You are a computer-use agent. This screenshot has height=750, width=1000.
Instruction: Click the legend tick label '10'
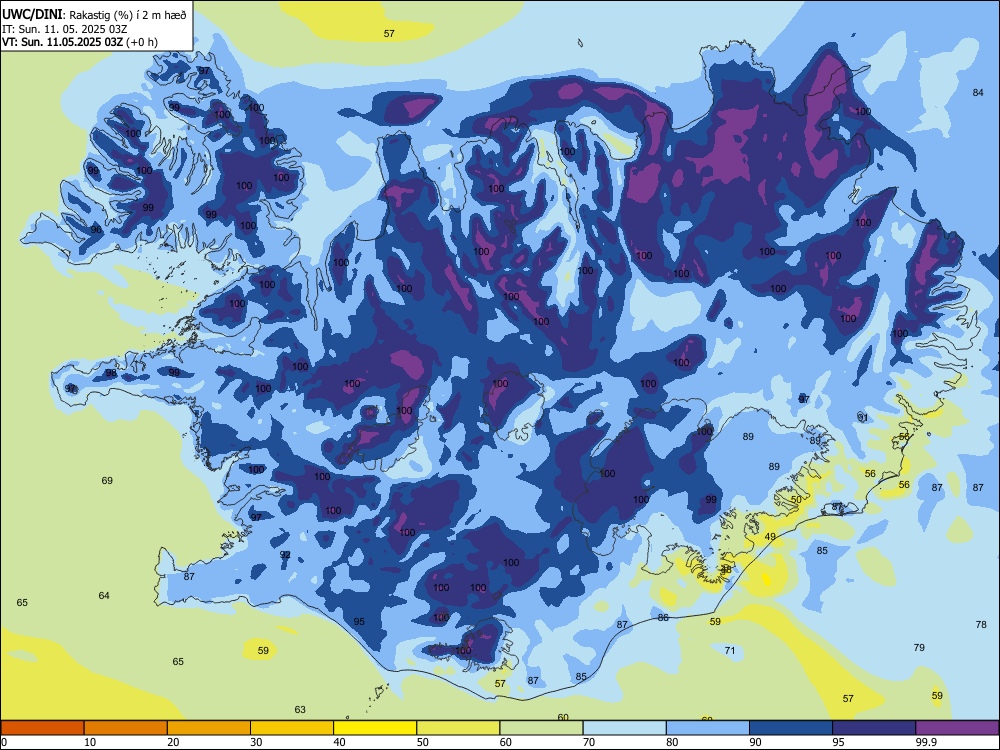click(x=90, y=742)
